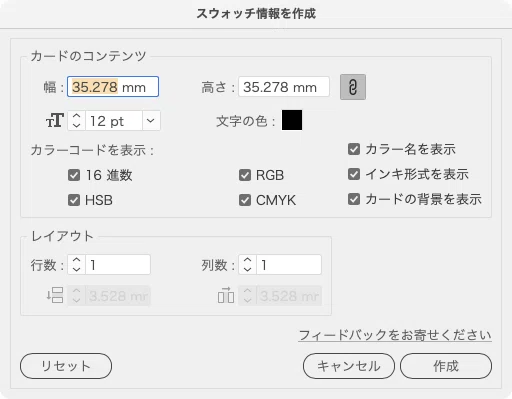Click the キャンセル button

pyautogui.click(x=349, y=366)
